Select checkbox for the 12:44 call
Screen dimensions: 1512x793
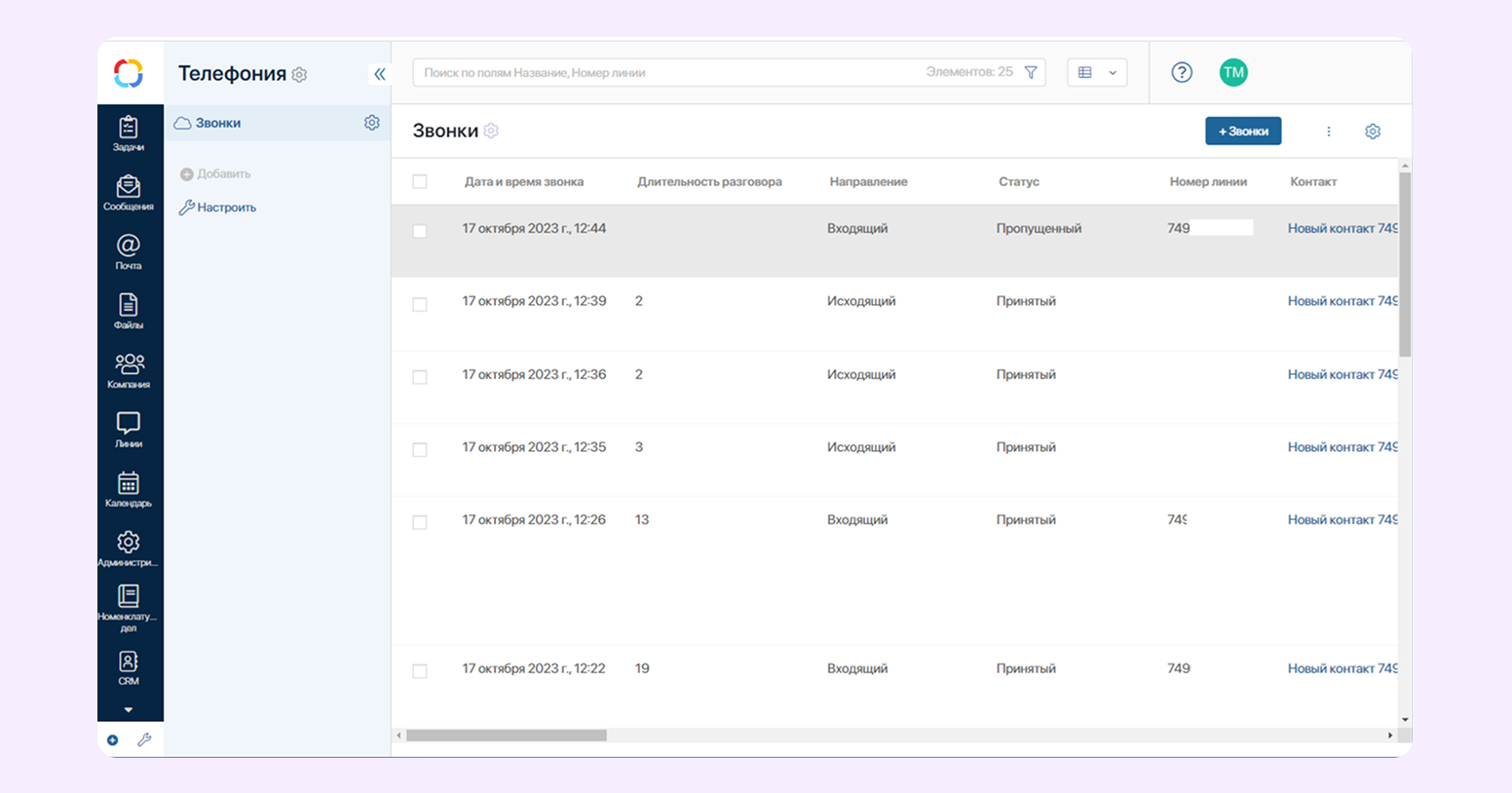tap(420, 231)
